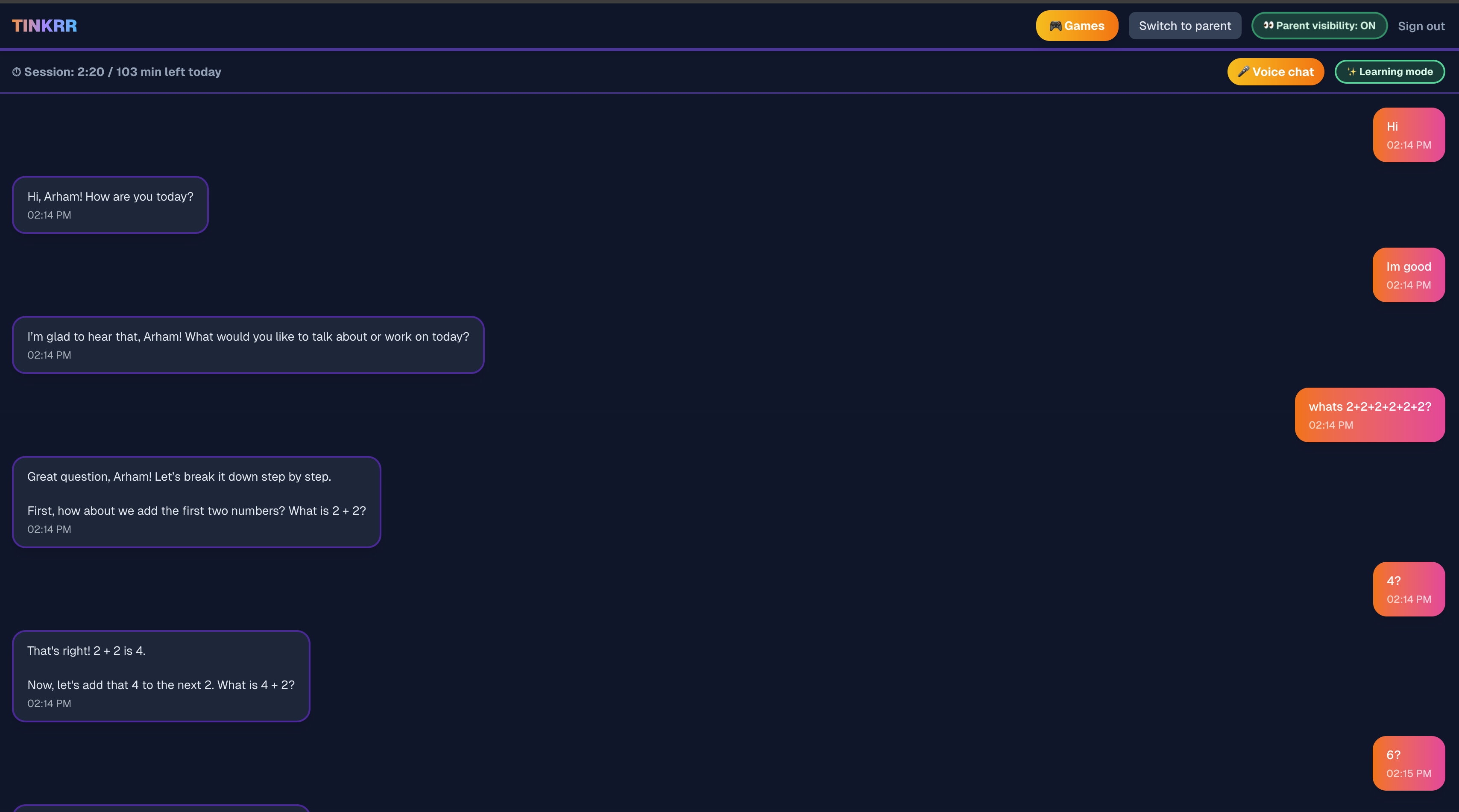
Task: Click the 02:15 PM timestamp under '6?'
Action: pyautogui.click(x=1409, y=773)
